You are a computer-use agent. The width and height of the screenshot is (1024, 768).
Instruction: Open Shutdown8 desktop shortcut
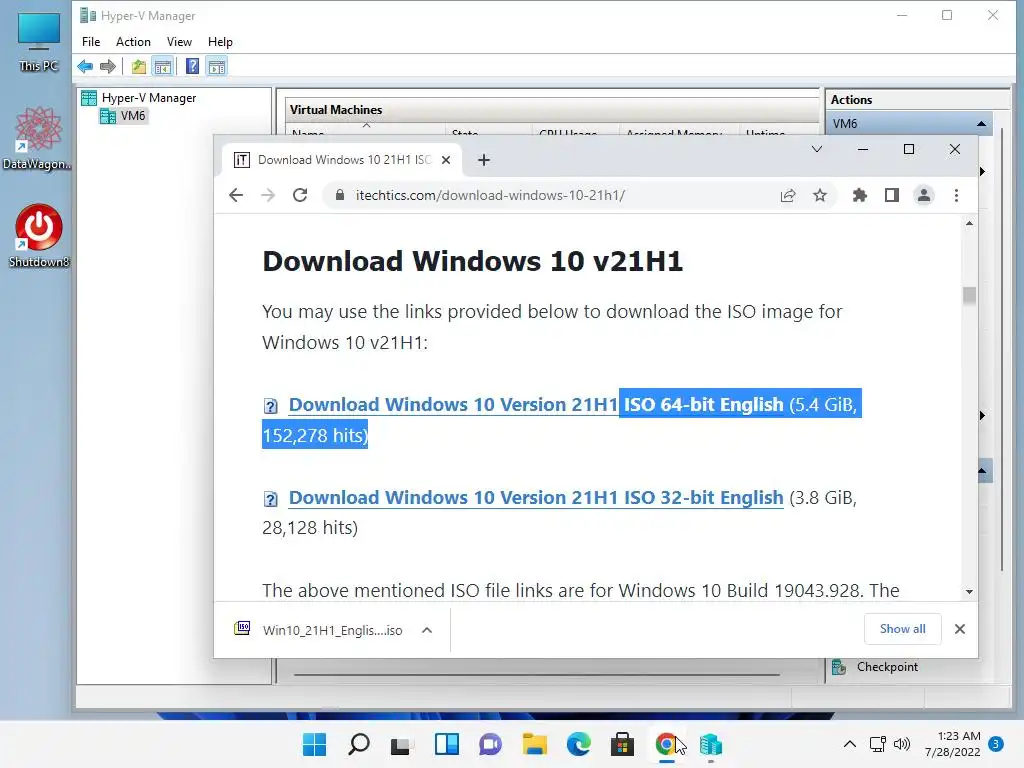[39, 236]
